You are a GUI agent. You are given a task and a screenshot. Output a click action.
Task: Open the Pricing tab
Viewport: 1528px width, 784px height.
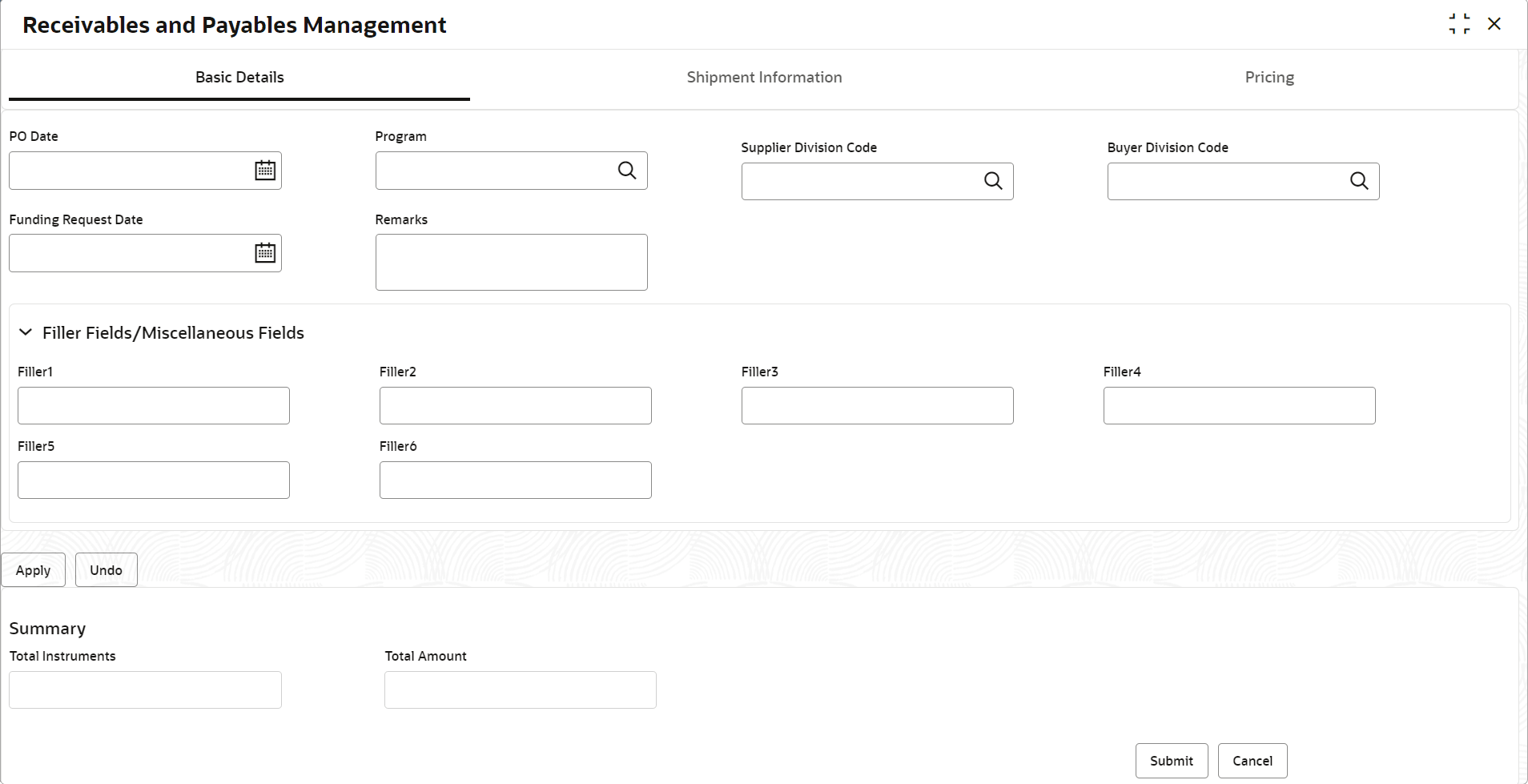point(1269,78)
